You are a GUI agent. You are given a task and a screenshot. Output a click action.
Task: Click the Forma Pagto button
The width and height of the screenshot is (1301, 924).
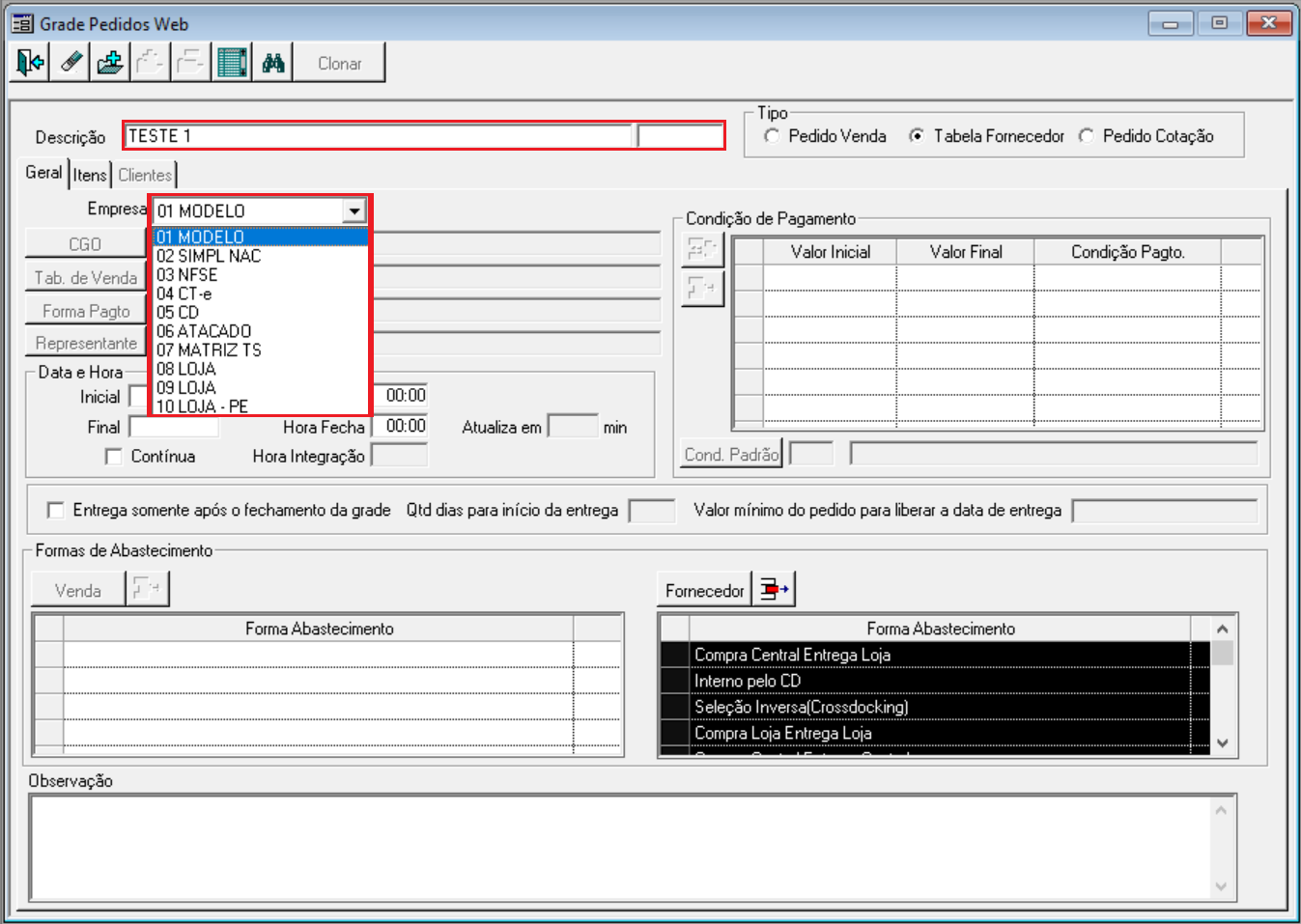pos(85,311)
